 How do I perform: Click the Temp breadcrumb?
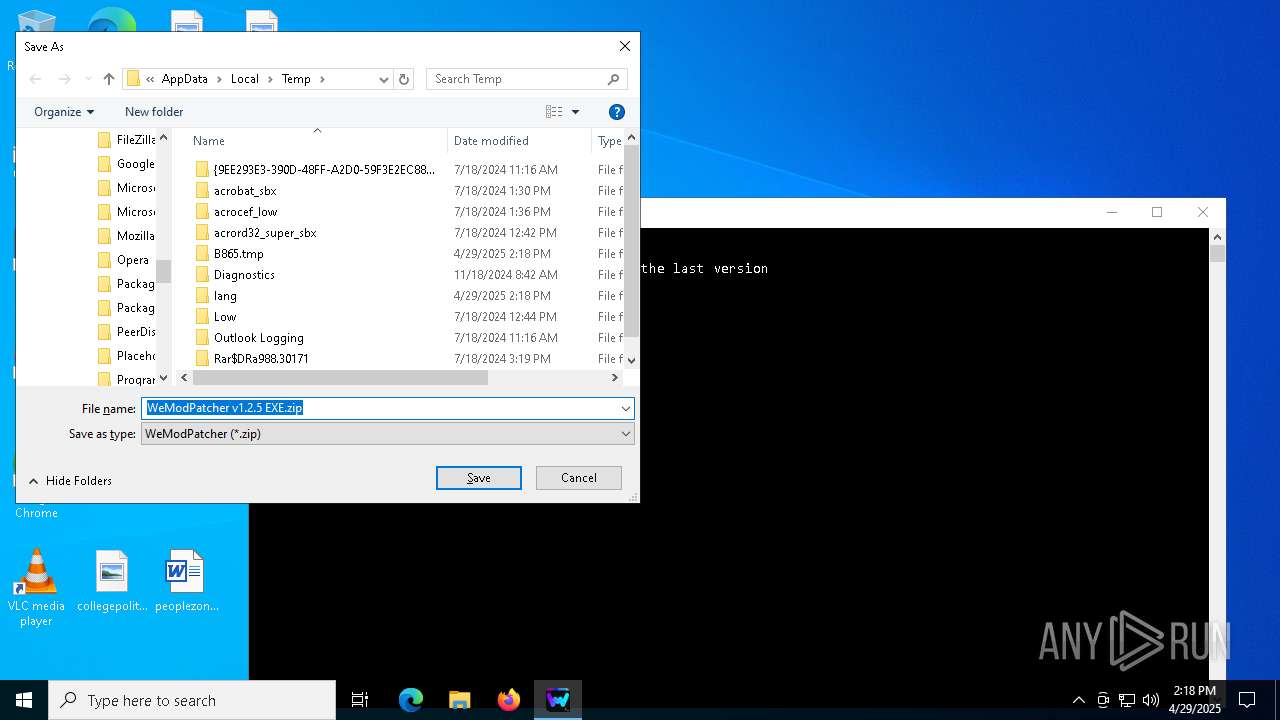[x=296, y=79]
